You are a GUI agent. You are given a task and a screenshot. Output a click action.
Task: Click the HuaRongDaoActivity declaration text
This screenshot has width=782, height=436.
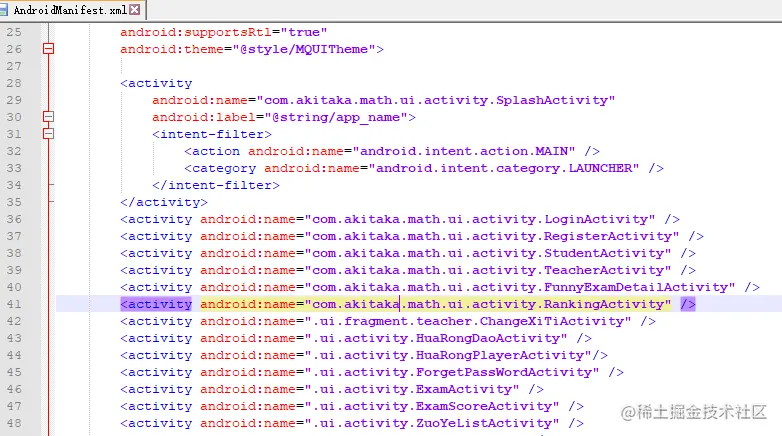point(356,338)
